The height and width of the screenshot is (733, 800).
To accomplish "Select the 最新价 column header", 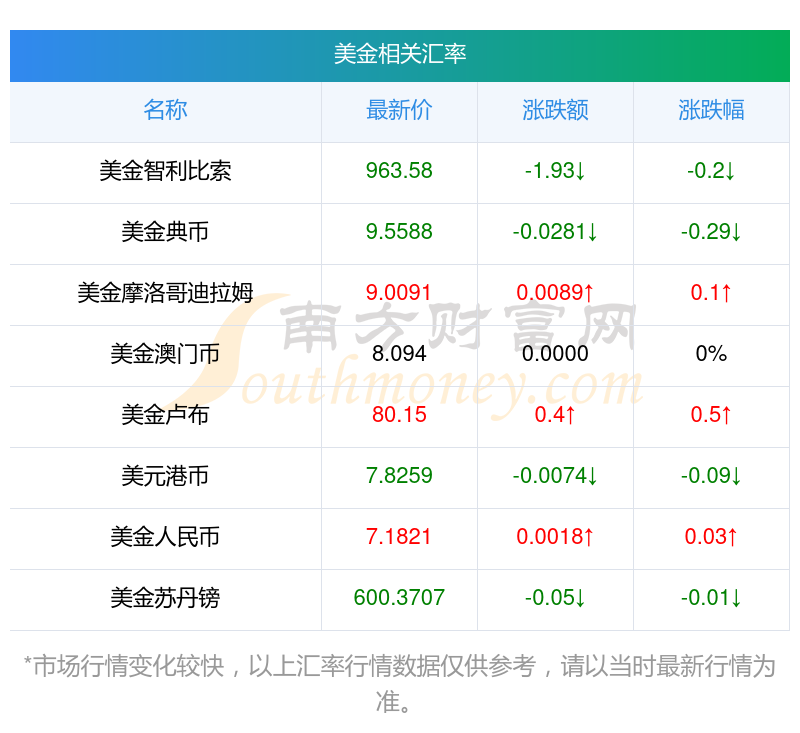I will pyautogui.click(x=399, y=110).
